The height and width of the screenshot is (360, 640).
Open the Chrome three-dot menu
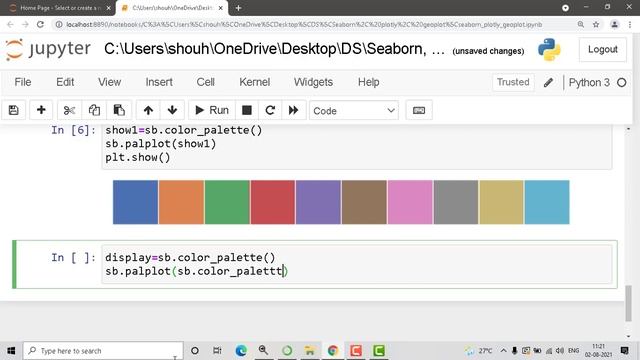pos(630,24)
